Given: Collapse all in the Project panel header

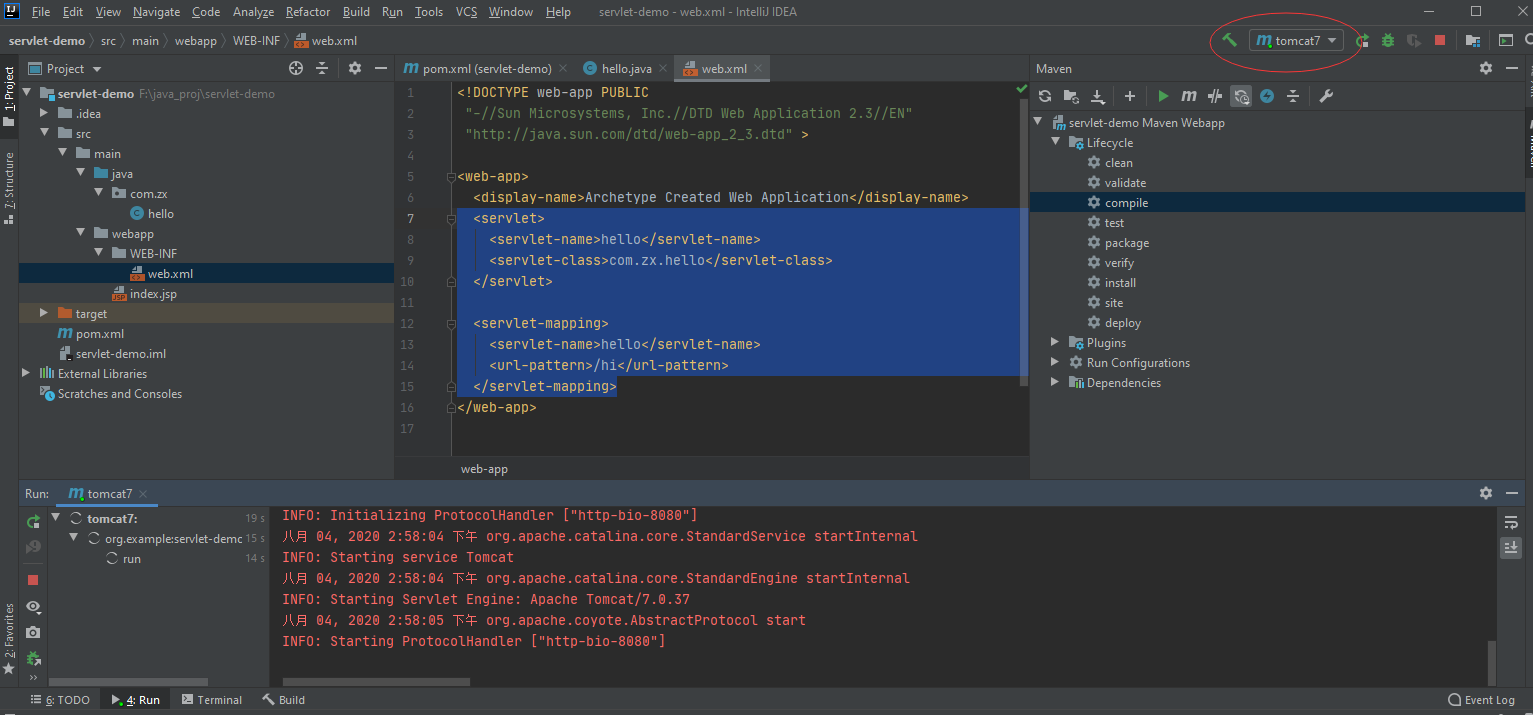Looking at the screenshot, I should pos(322,68).
